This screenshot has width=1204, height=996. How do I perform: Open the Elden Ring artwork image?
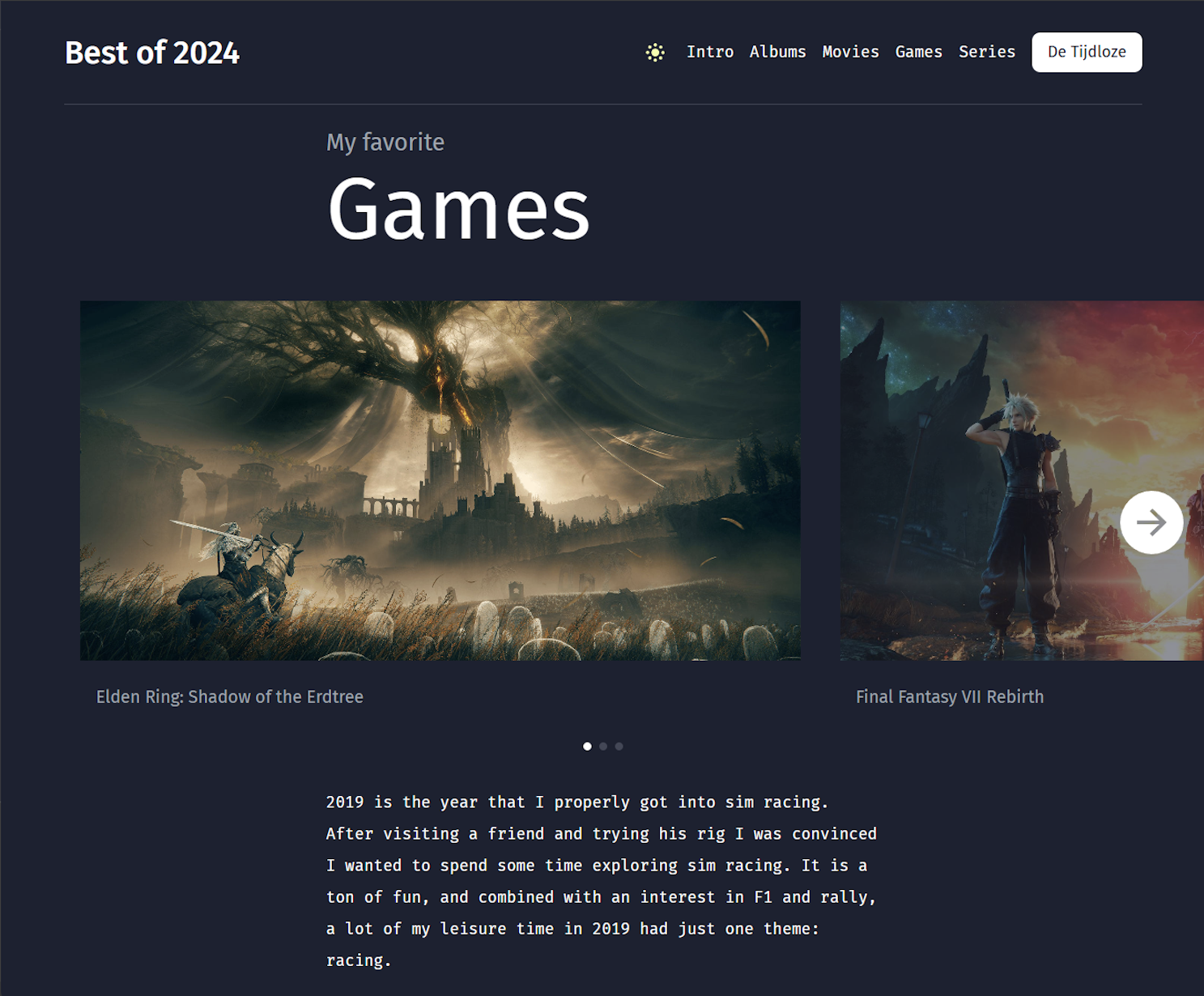440,480
